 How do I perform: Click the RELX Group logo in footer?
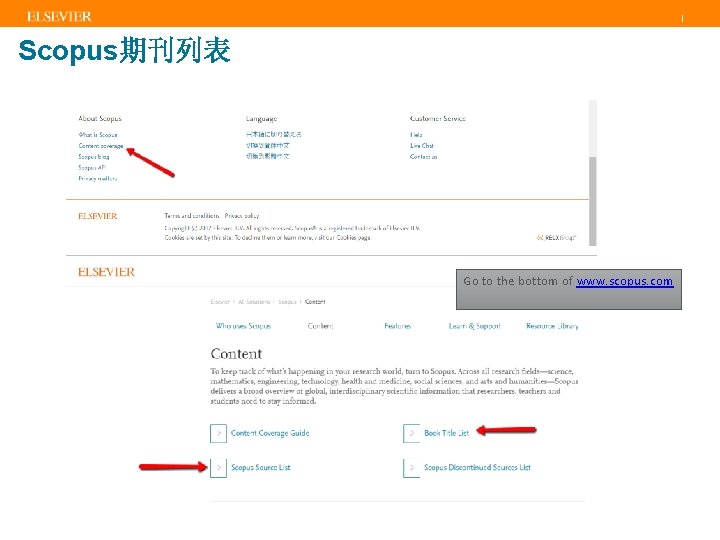pos(556,238)
